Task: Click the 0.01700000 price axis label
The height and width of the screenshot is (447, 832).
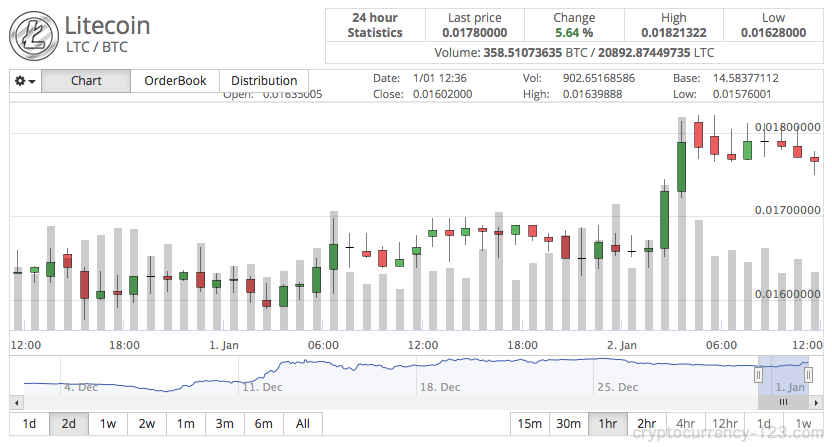Action: coord(787,210)
